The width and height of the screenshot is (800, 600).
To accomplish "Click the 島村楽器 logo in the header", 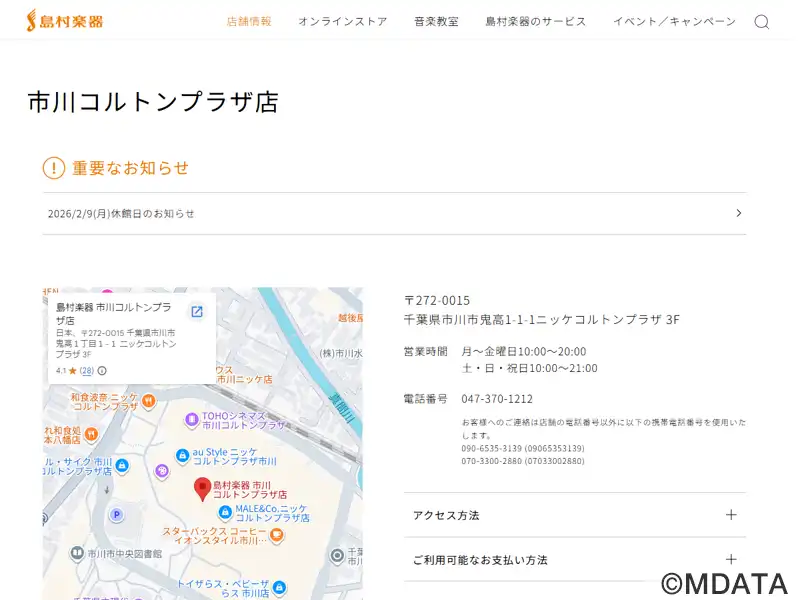I will coord(64,21).
